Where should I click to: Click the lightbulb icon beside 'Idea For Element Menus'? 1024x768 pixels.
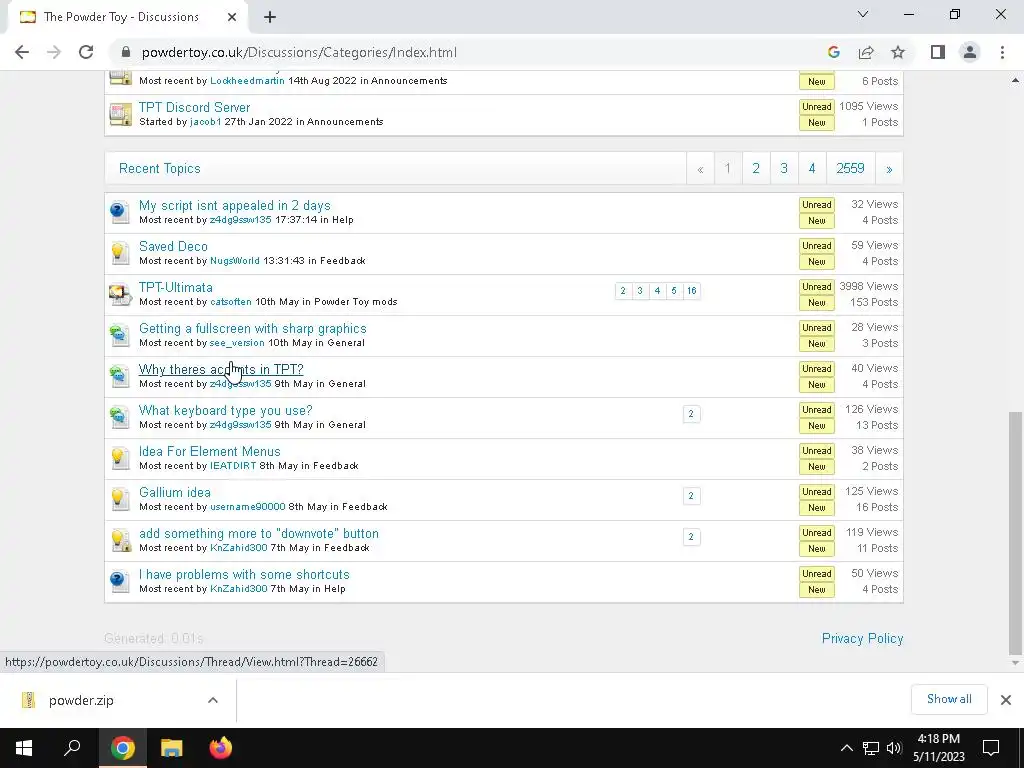(120, 458)
